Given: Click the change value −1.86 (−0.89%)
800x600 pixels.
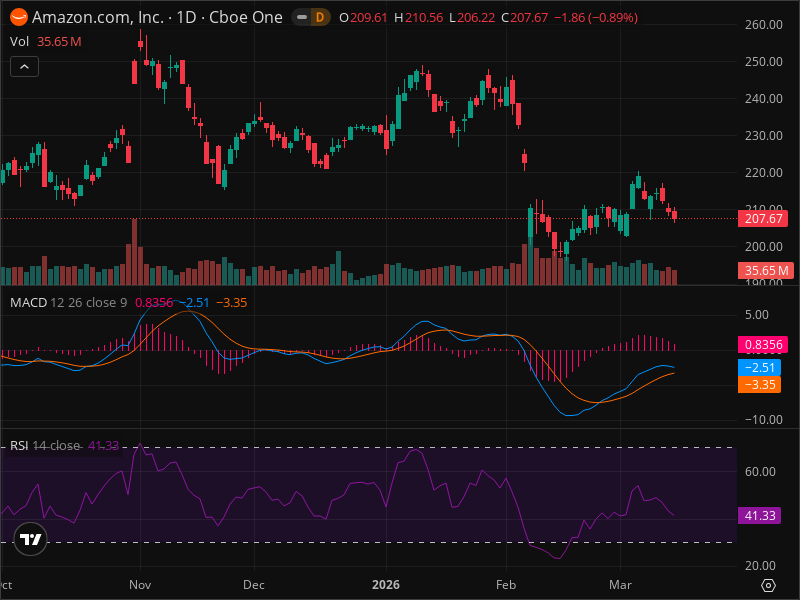Looking at the screenshot, I should coord(596,17).
